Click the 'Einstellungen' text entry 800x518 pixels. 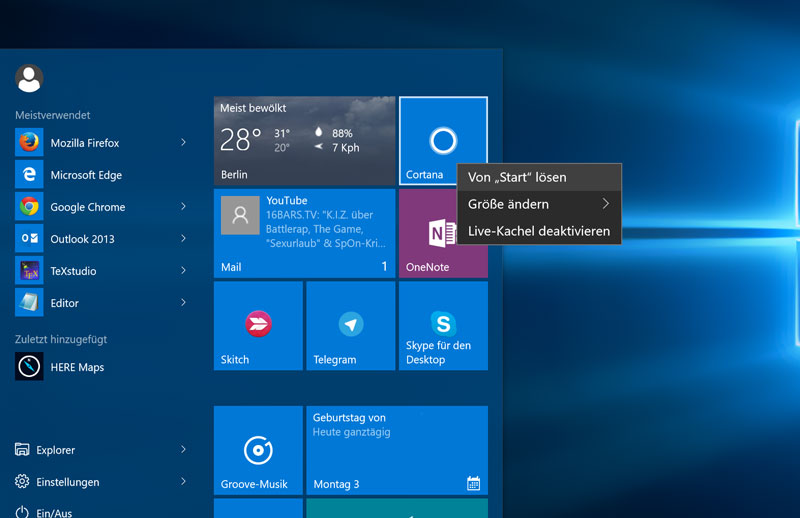(x=68, y=482)
